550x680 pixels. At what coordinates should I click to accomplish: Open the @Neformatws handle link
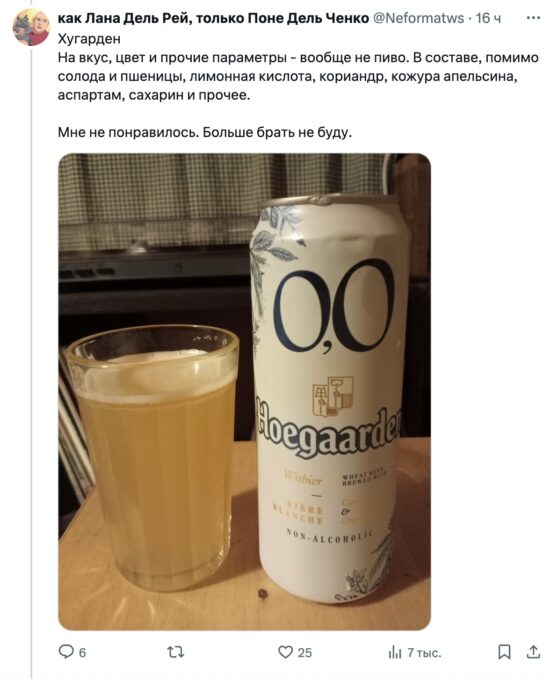(419, 18)
